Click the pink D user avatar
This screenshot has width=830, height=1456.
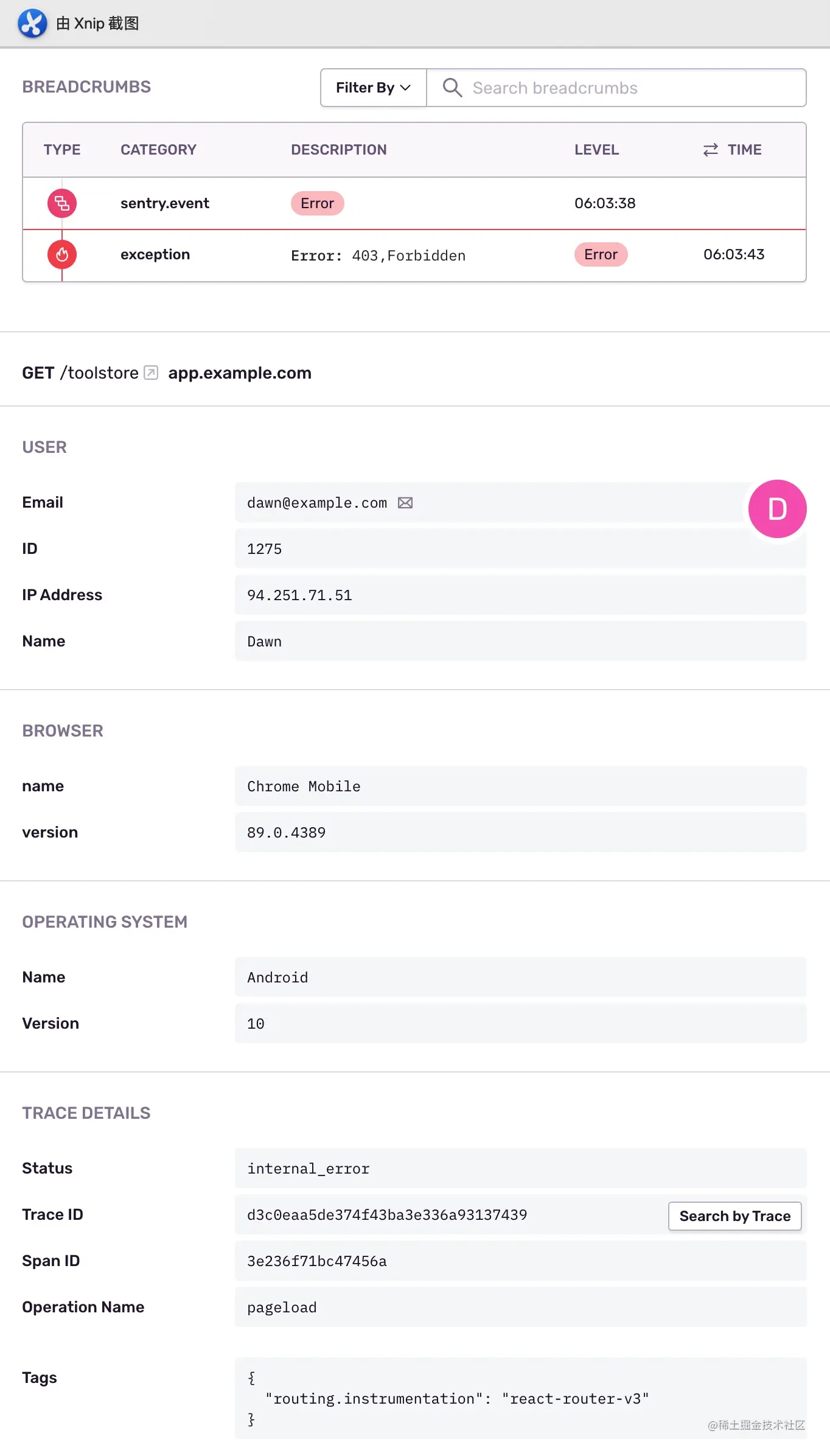pos(777,509)
